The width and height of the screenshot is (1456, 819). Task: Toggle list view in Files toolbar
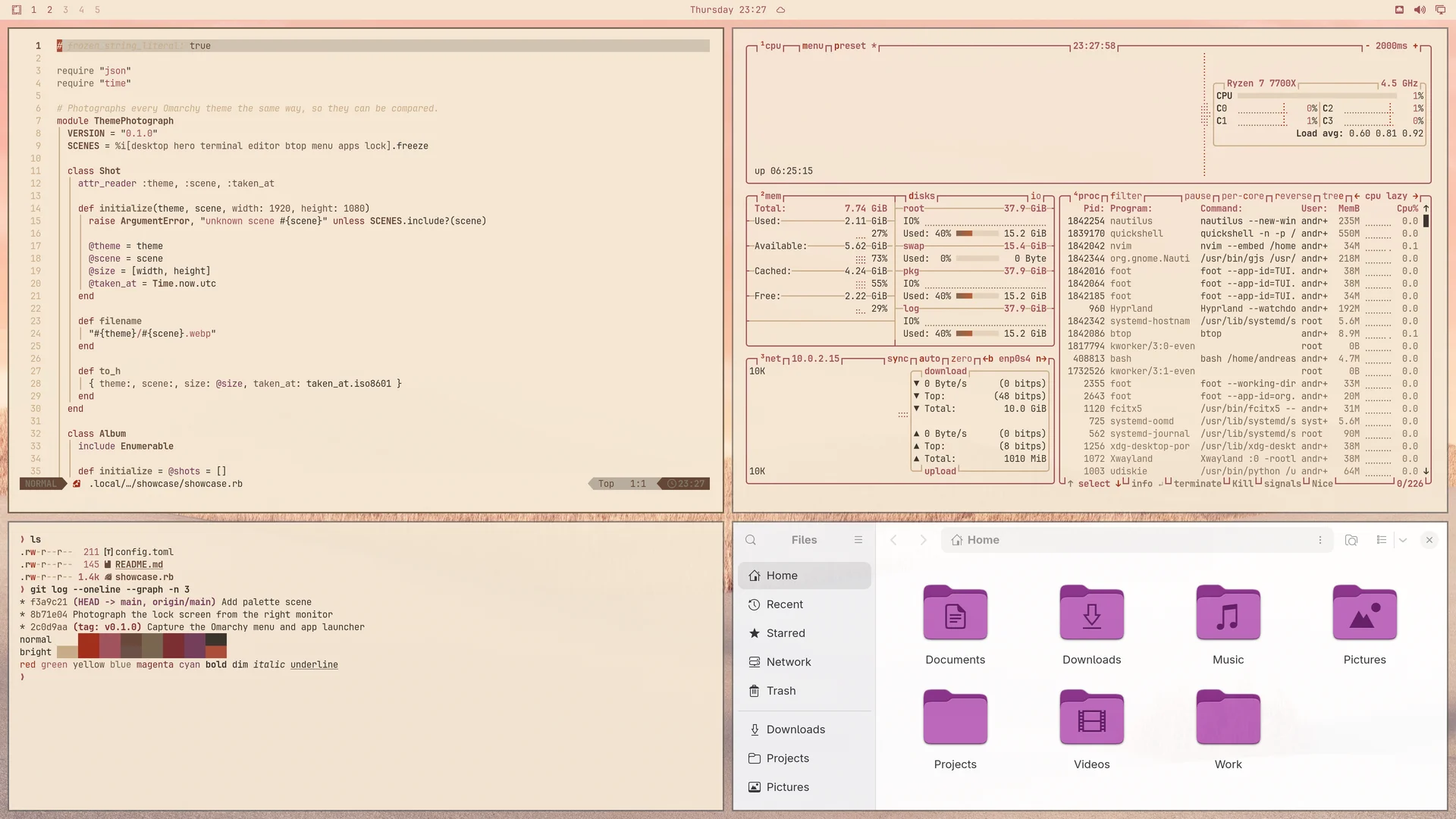(1382, 540)
